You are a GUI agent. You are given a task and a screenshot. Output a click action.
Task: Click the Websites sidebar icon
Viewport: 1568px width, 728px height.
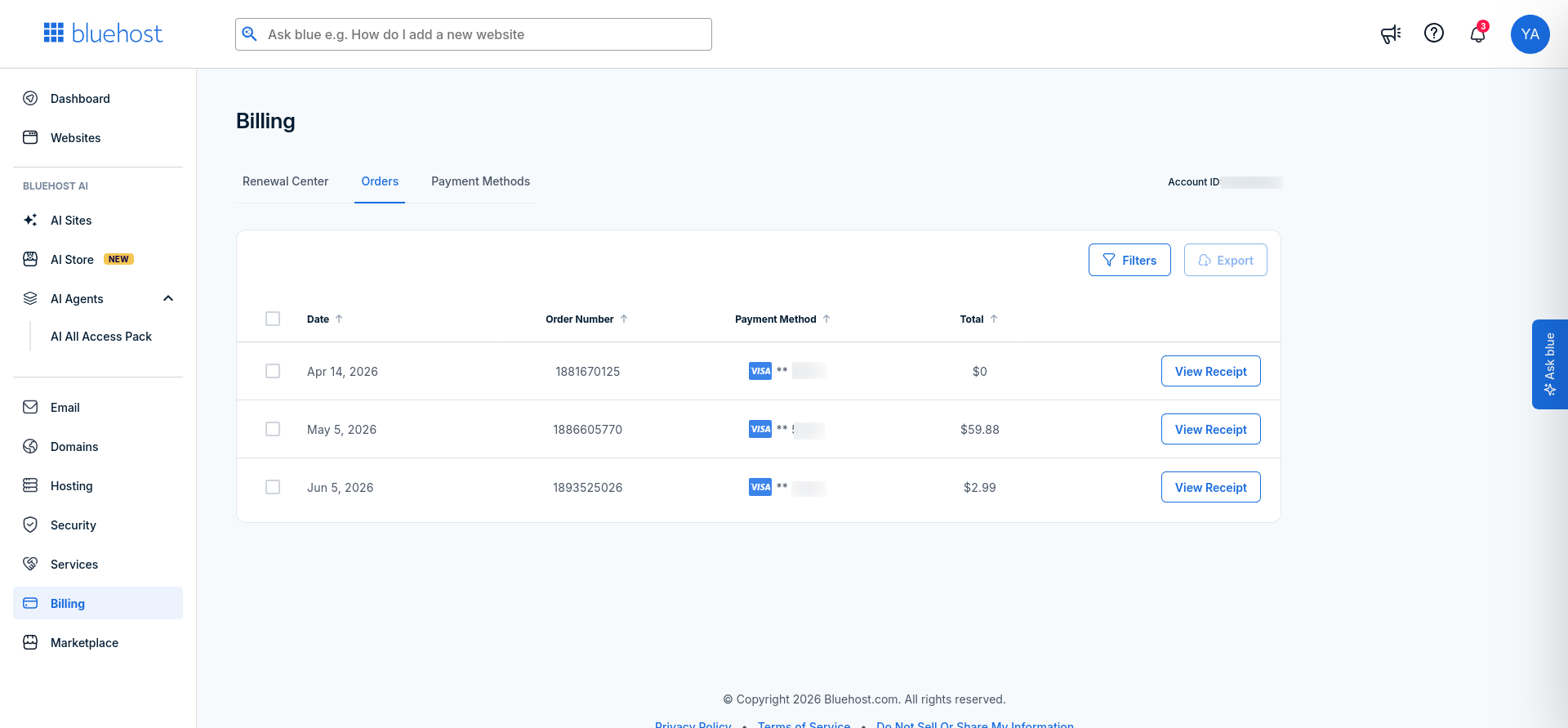click(30, 137)
